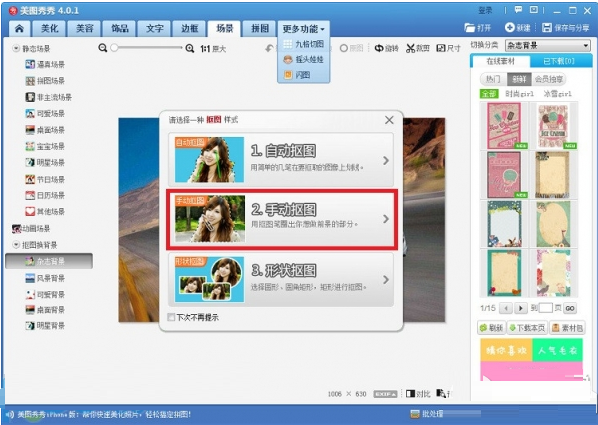Screen dimensions: 598x425
Task: Open the 杂志背景 category combo box
Action: pyautogui.click(x=548, y=45)
